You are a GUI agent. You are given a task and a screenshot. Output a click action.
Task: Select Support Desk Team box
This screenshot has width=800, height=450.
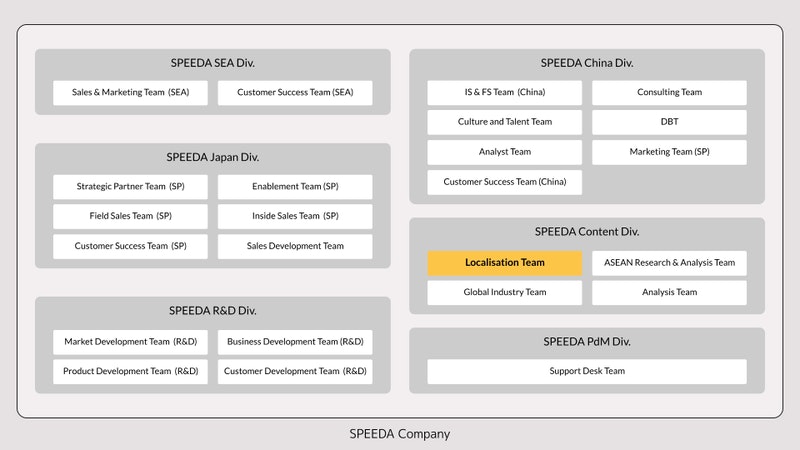click(x=587, y=371)
